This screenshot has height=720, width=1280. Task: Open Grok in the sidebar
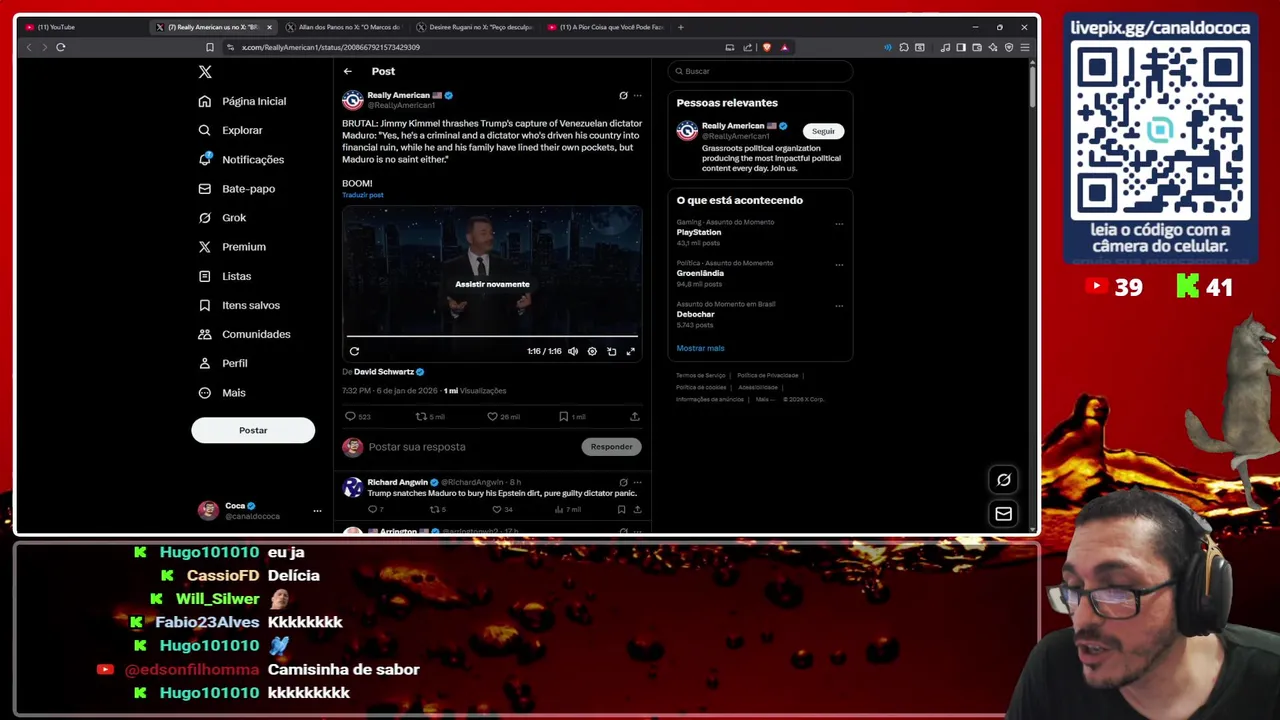click(x=222, y=217)
